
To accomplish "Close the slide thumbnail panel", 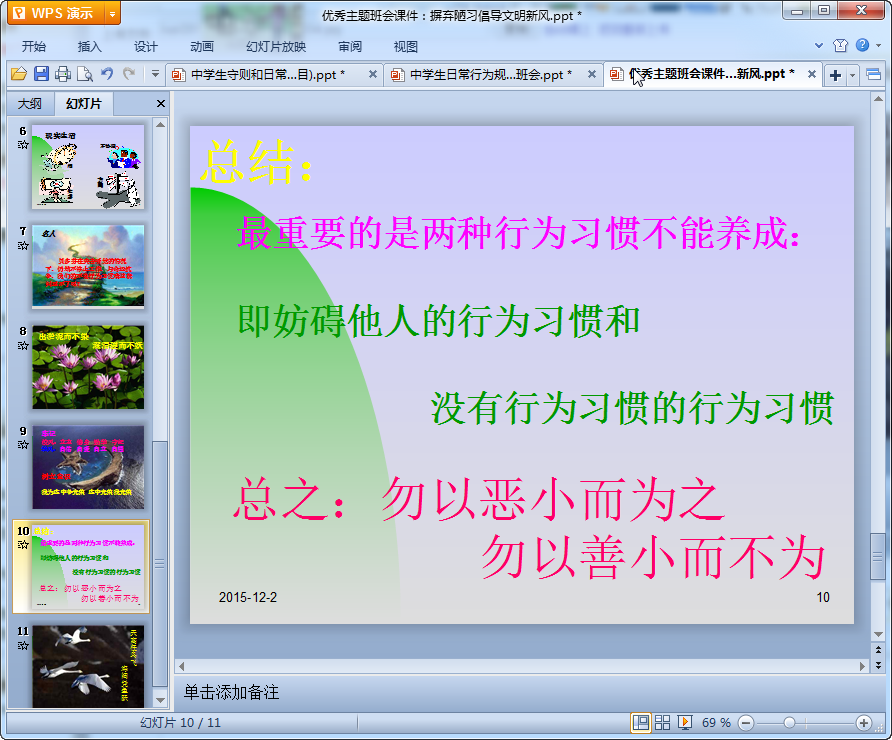I will 160,104.
